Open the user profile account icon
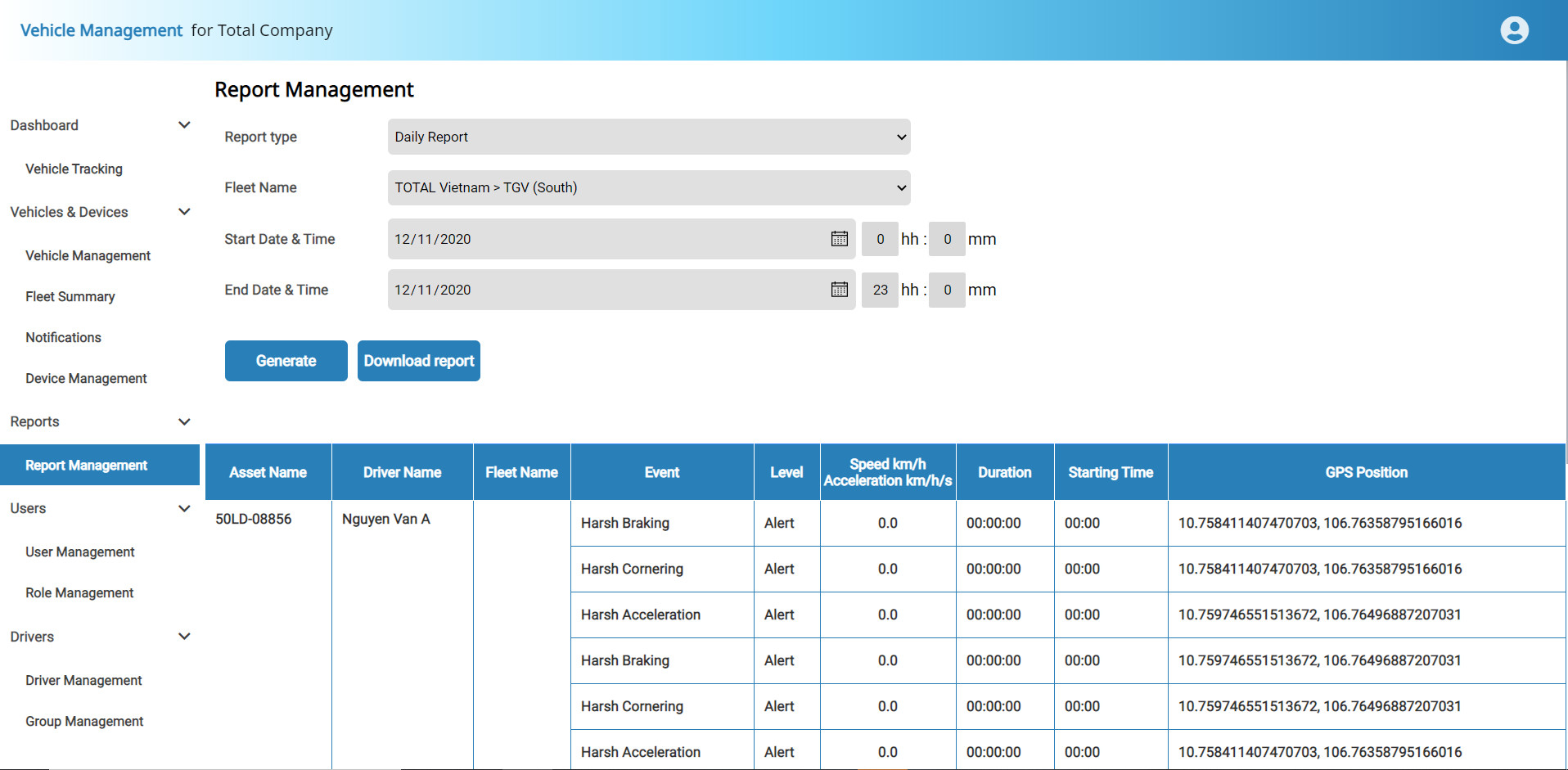This screenshot has width=1568, height=770. [x=1514, y=30]
